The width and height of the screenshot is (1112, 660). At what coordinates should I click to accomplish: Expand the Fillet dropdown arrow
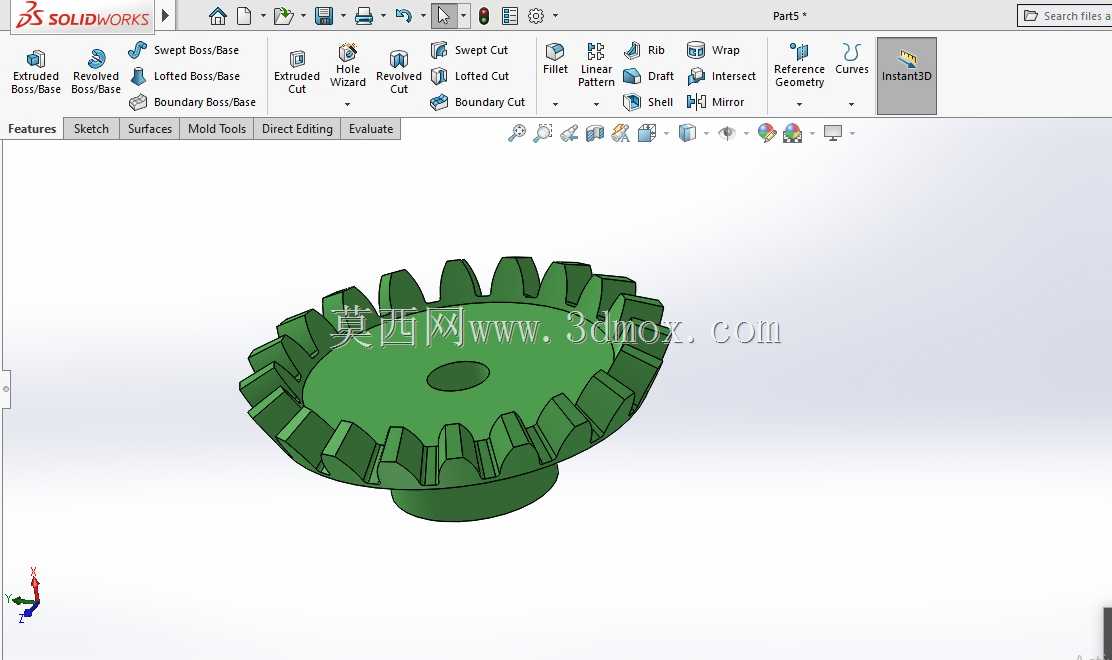[555, 104]
